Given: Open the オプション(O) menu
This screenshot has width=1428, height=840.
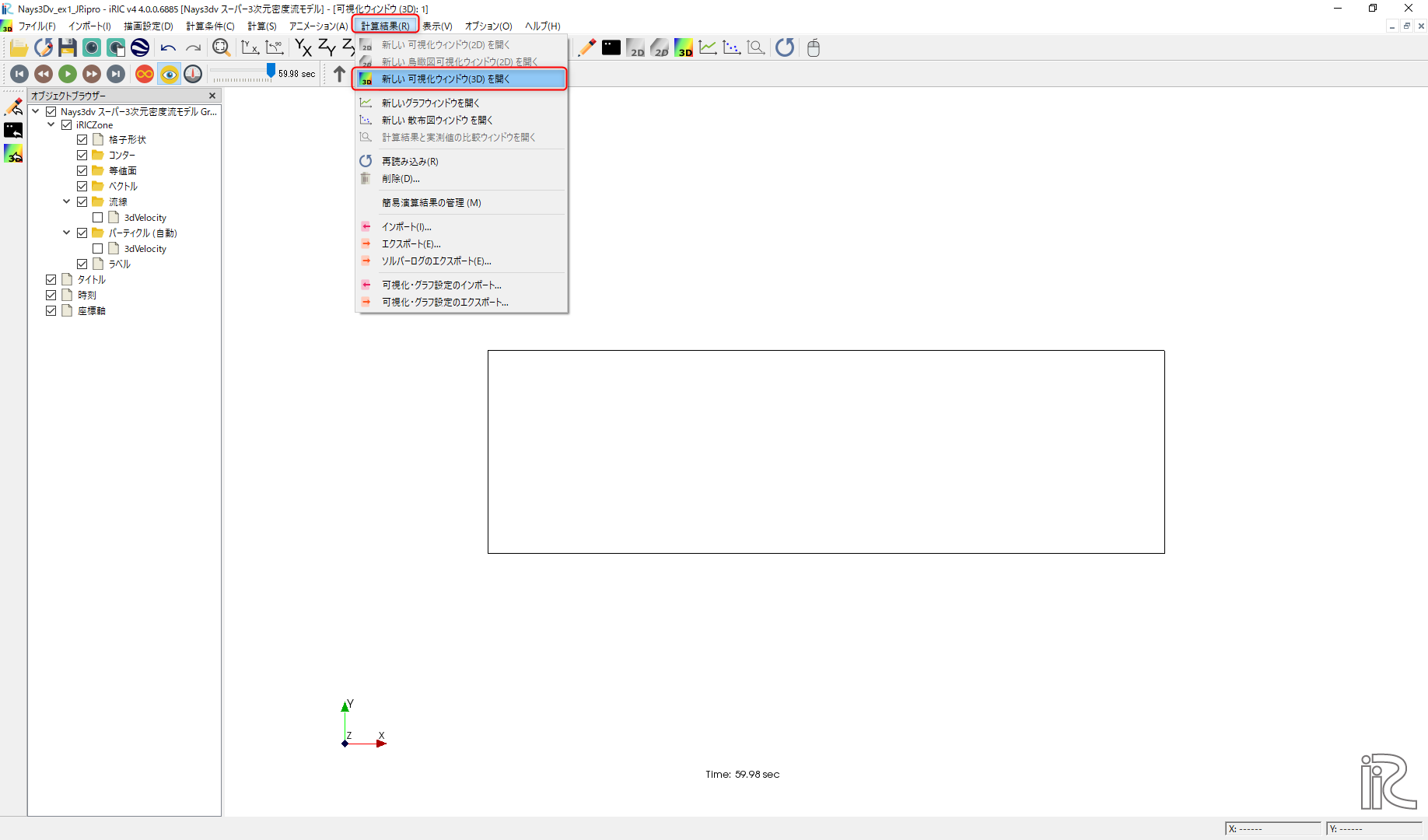Looking at the screenshot, I should coord(488,26).
